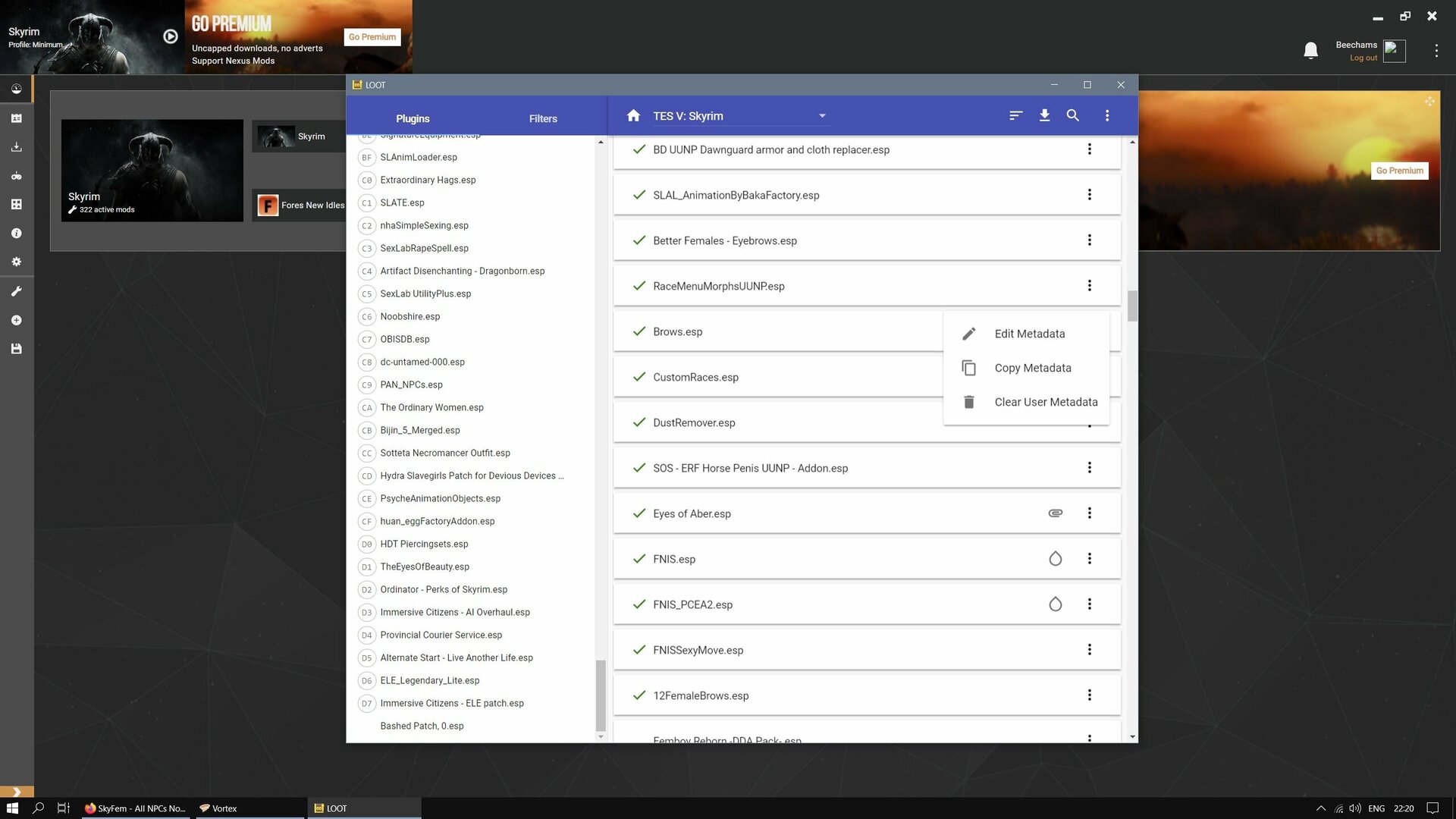
Task: Select The Ordinary Women.esp in plugin list
Action: coord(431,407)
